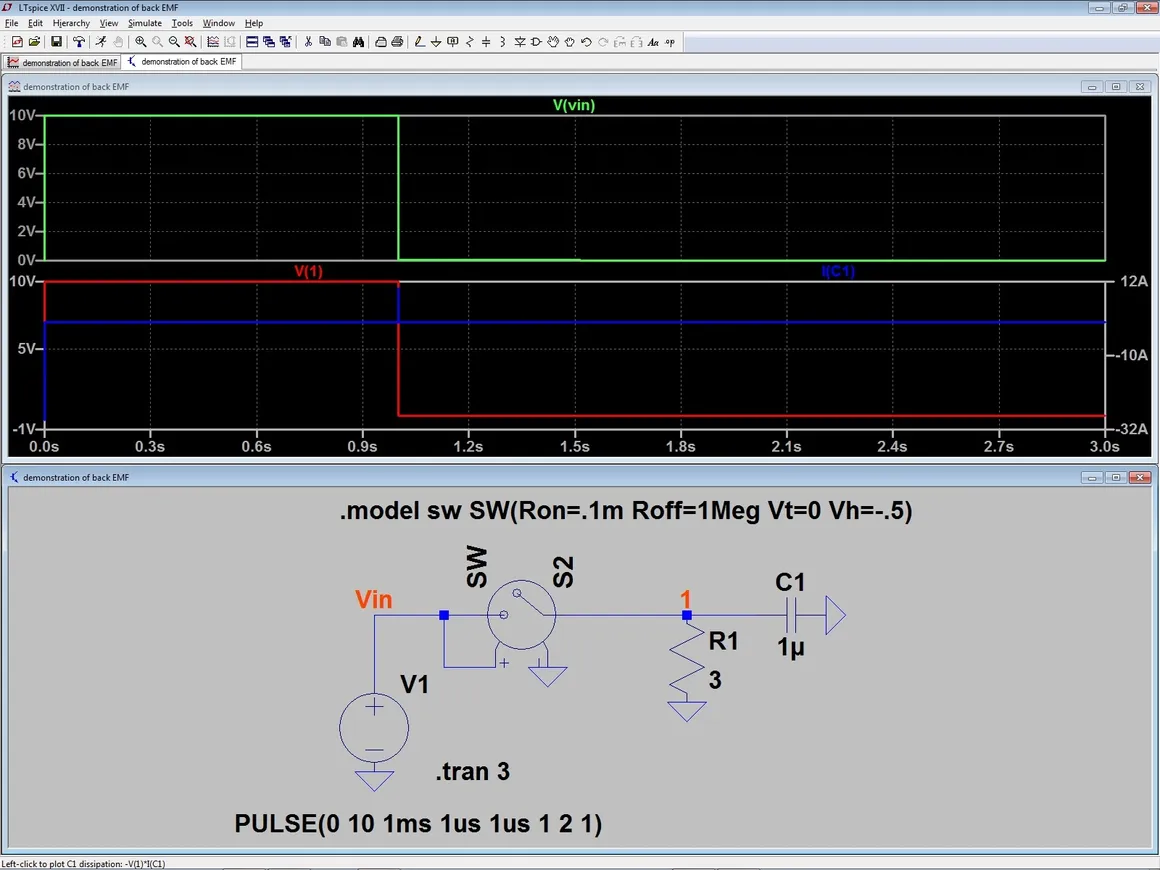1160x870 pixels.
Task: Maximize the waveform plot pane
Action: [1116, 87]
